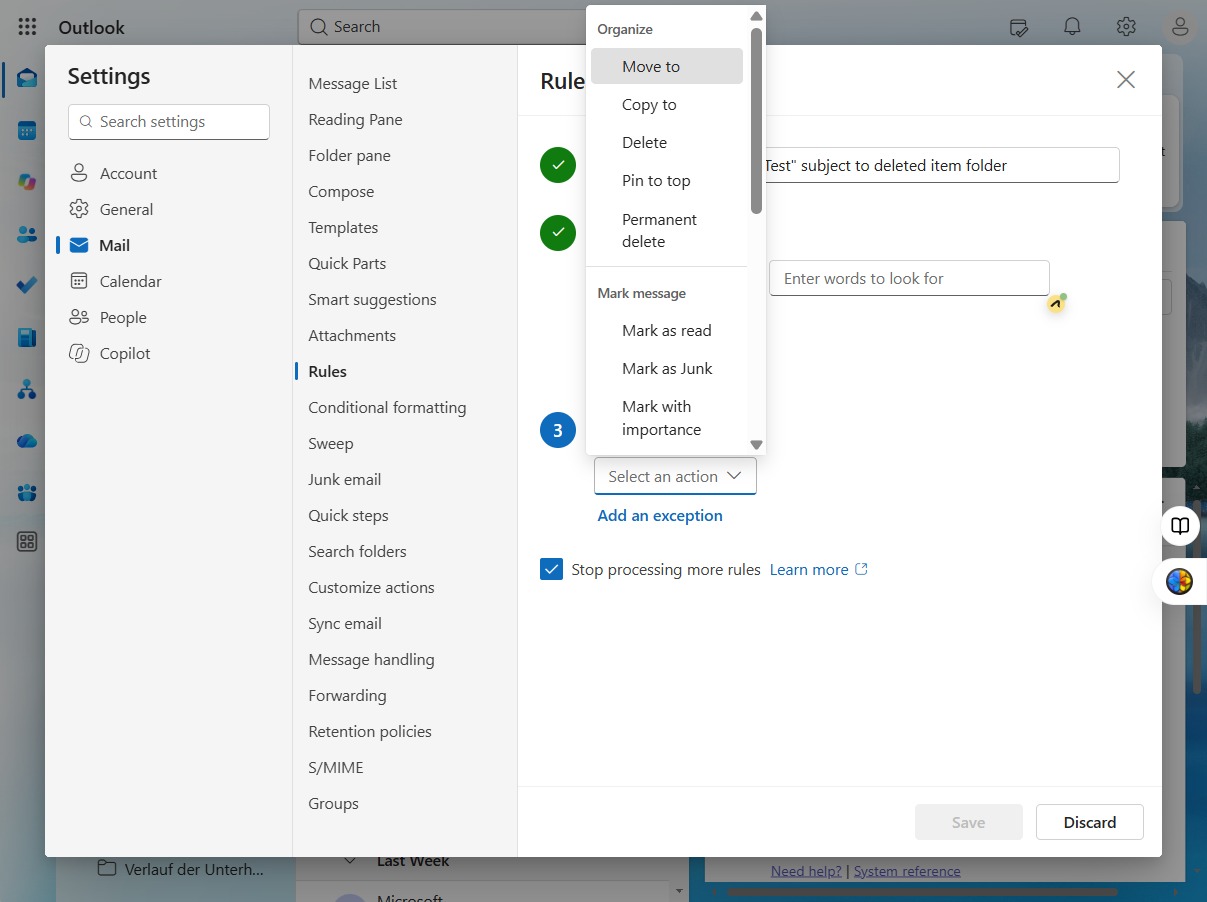Click the My Day calendar-check icon
This screenshot has width=1207, height=902.
(x=1018, y=27)
